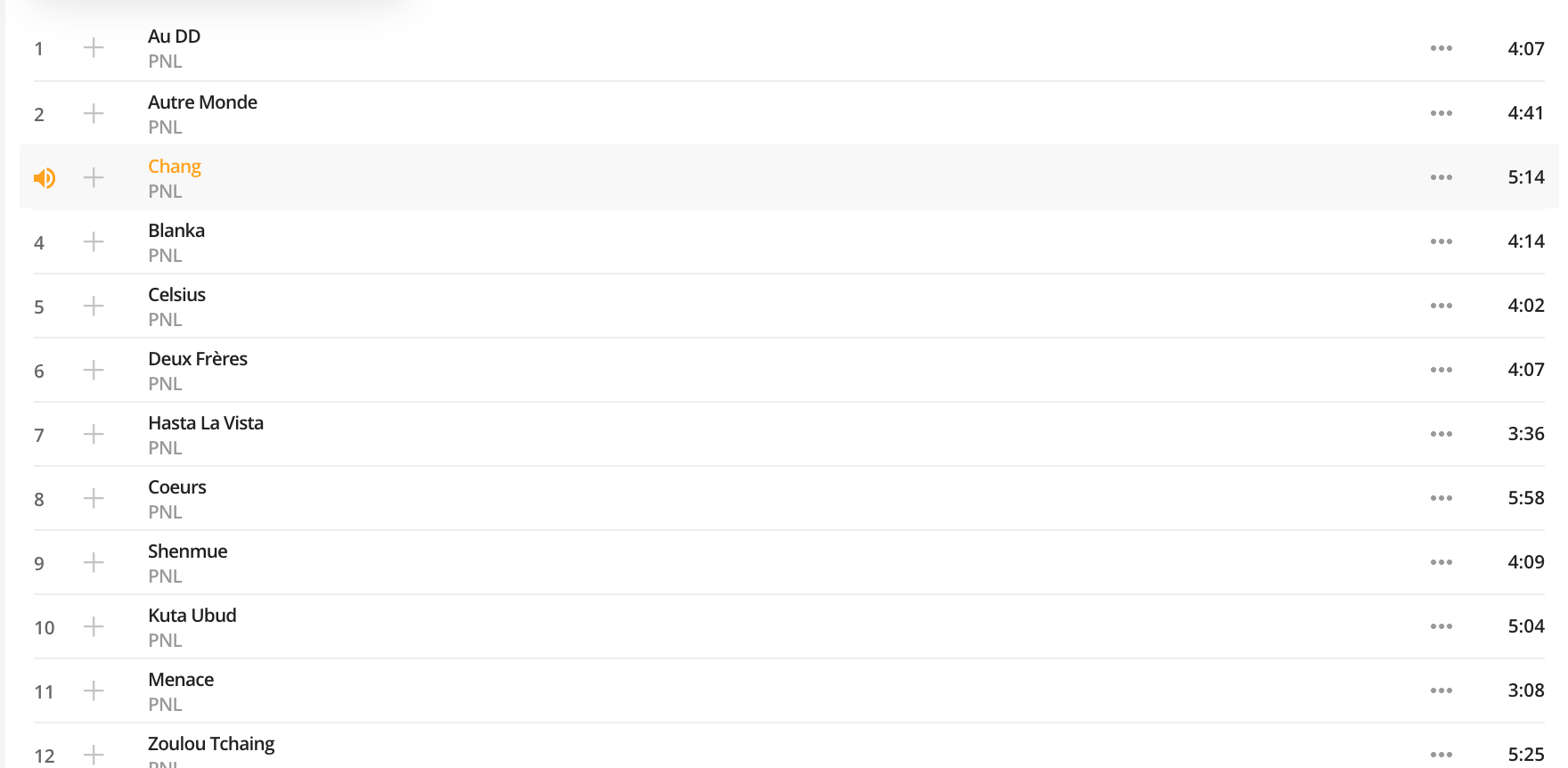Open more options for Au DD

pos(1441,48)
